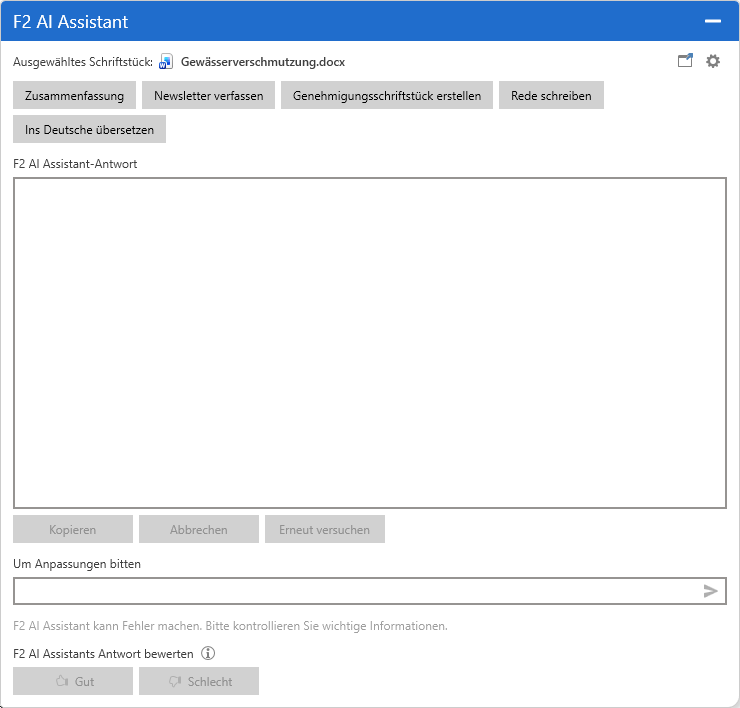Click the pop-out window icon
This screenshot has width=740, height=708.
pos(685,61)
